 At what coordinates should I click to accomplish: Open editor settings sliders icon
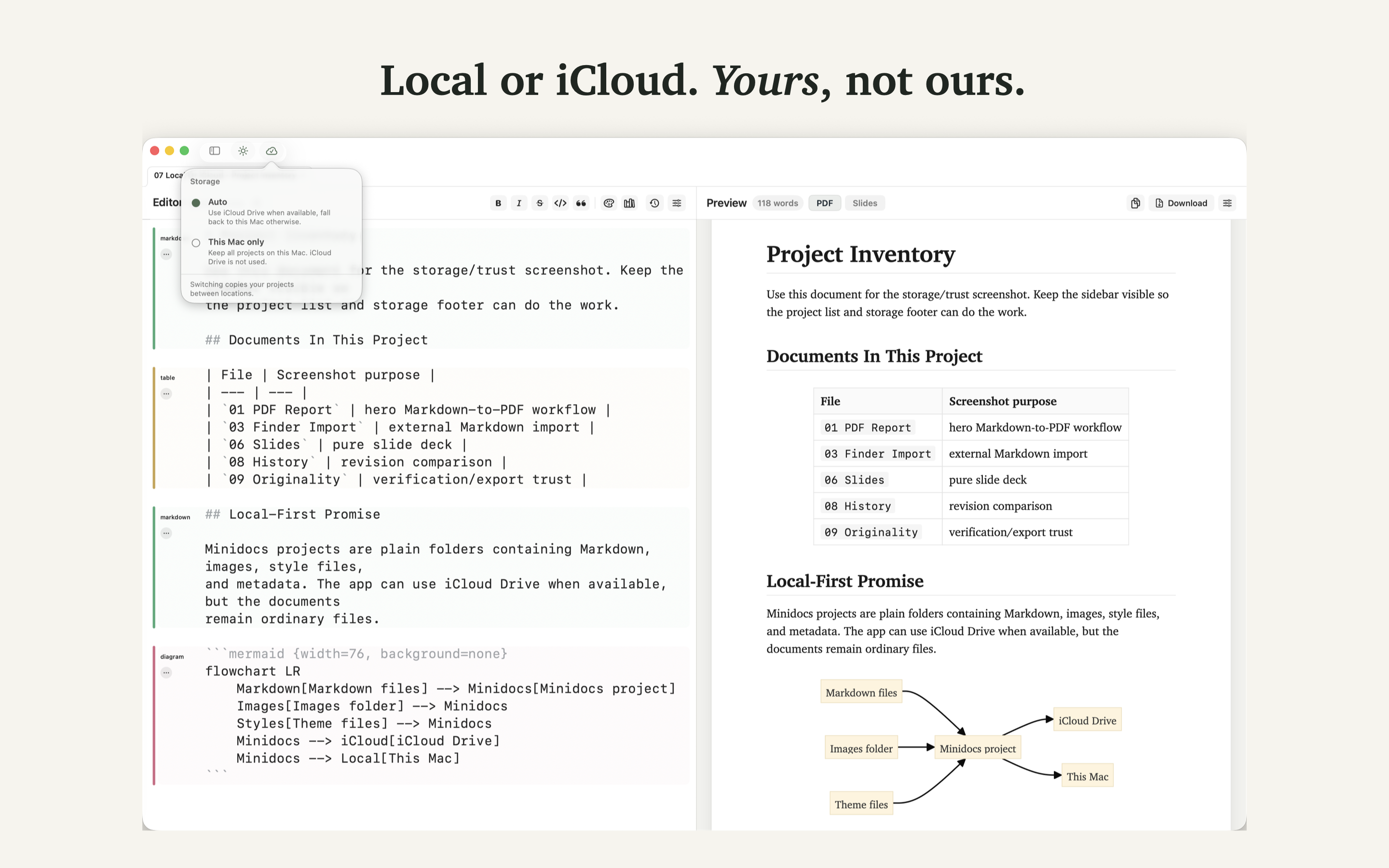[677, 203]
